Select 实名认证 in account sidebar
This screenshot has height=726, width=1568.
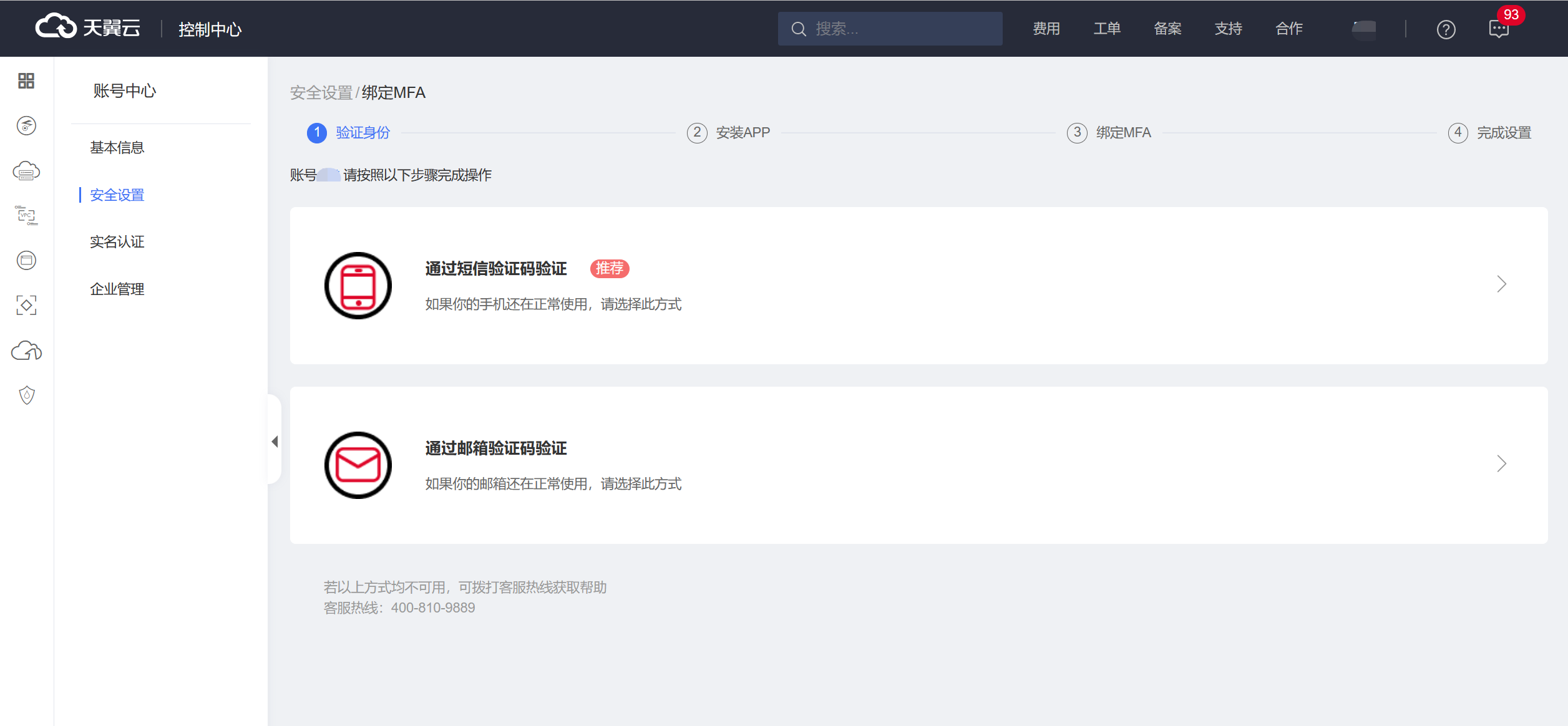117,242
